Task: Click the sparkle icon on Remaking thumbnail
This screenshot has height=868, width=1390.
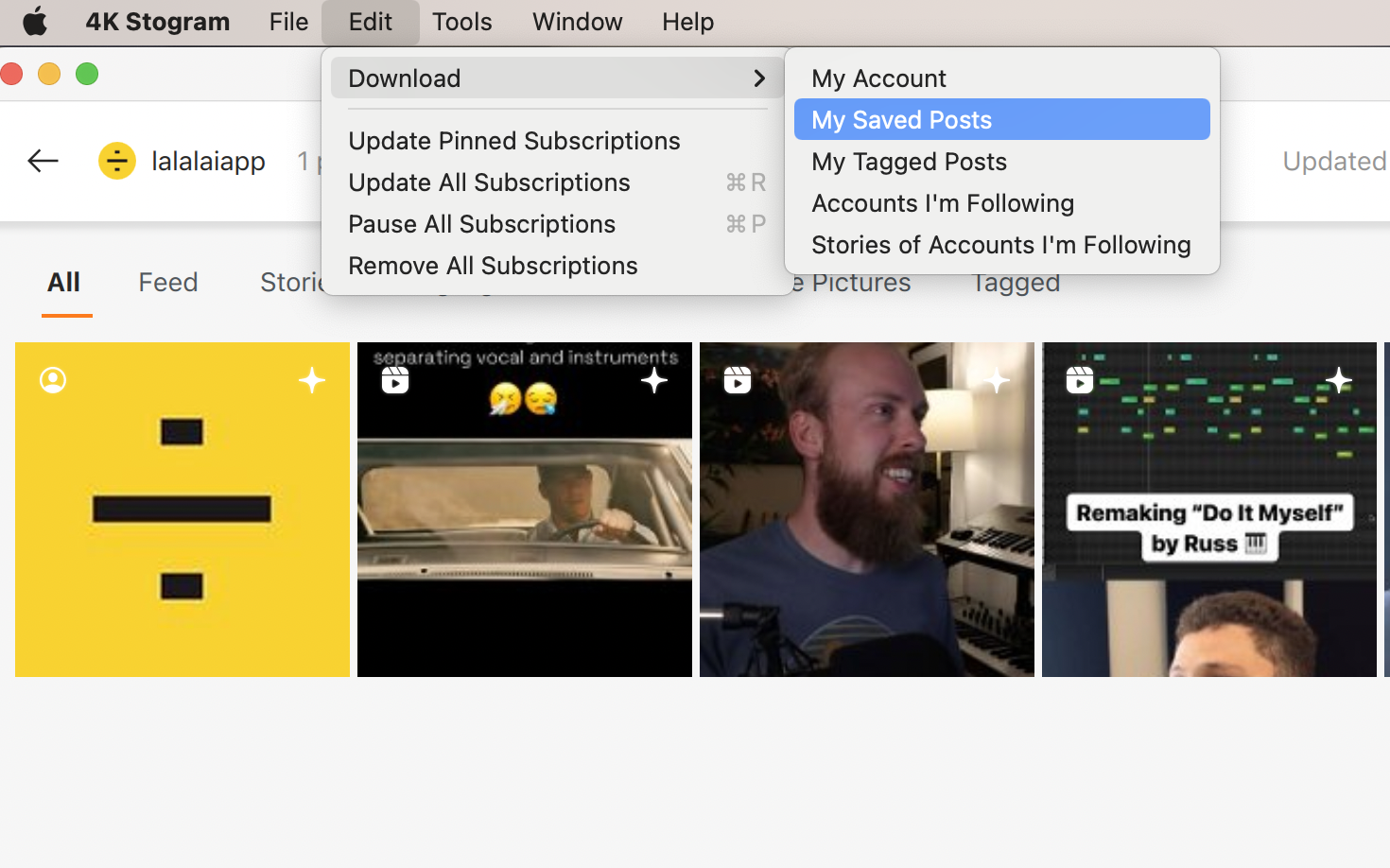Action: click(1338, 380)
